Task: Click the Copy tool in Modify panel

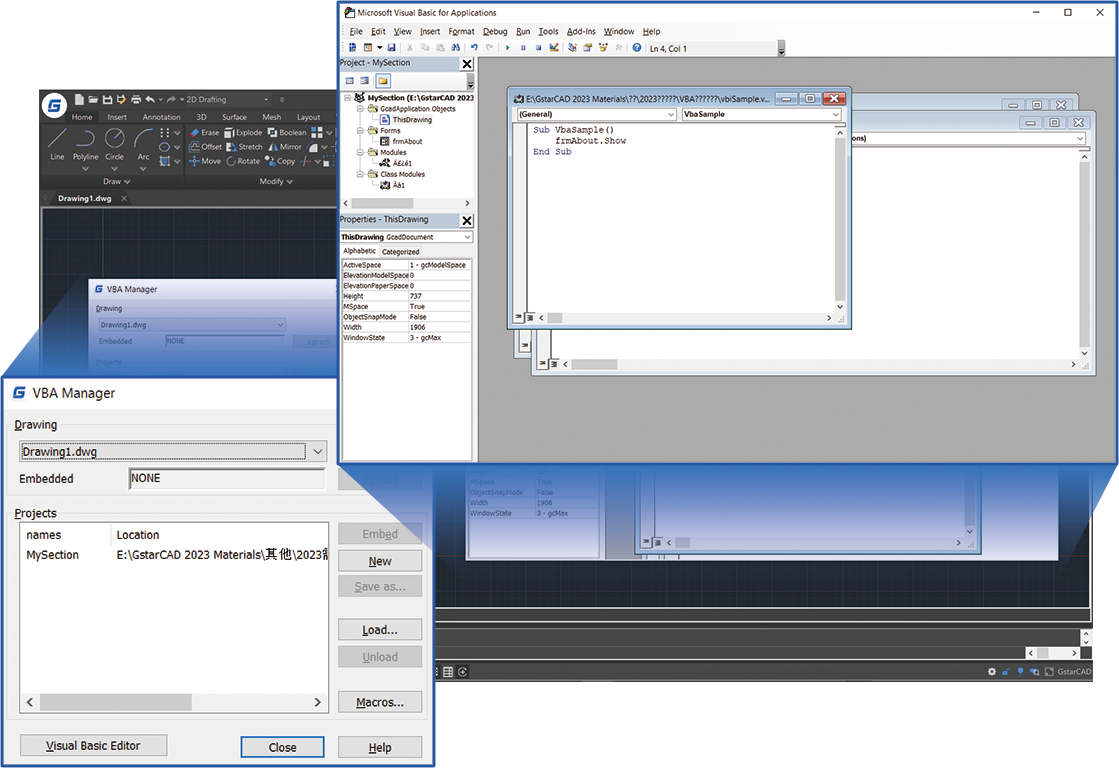Action: coord(280,161)
